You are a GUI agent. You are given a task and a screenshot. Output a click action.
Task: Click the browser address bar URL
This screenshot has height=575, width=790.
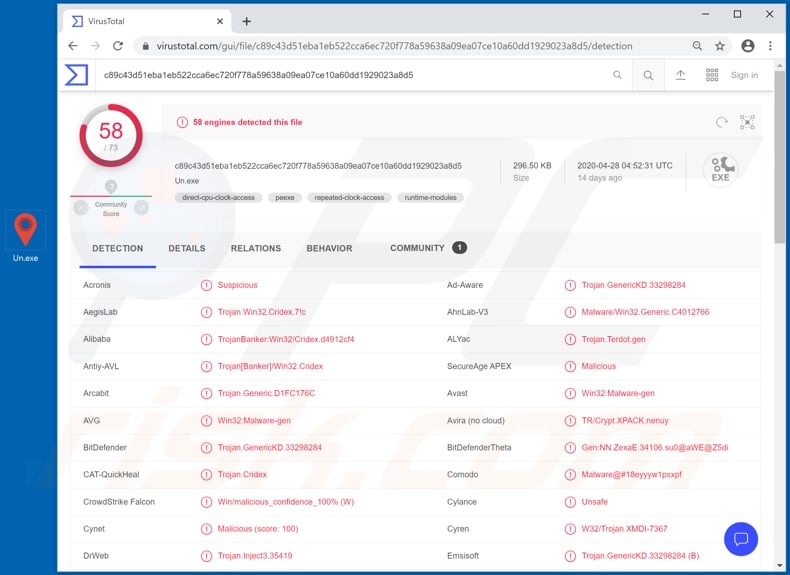[x=394, y=46]
